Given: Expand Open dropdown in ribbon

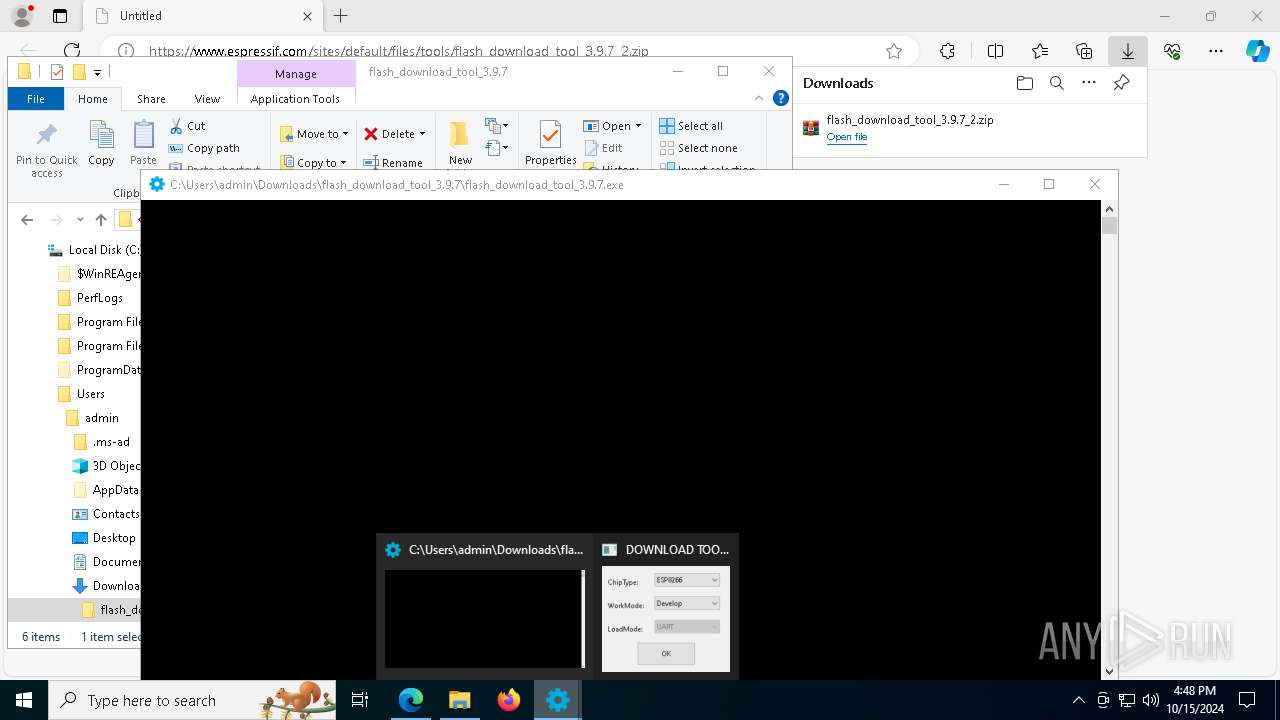Looking at the screenshot, I should click(639, 126).
